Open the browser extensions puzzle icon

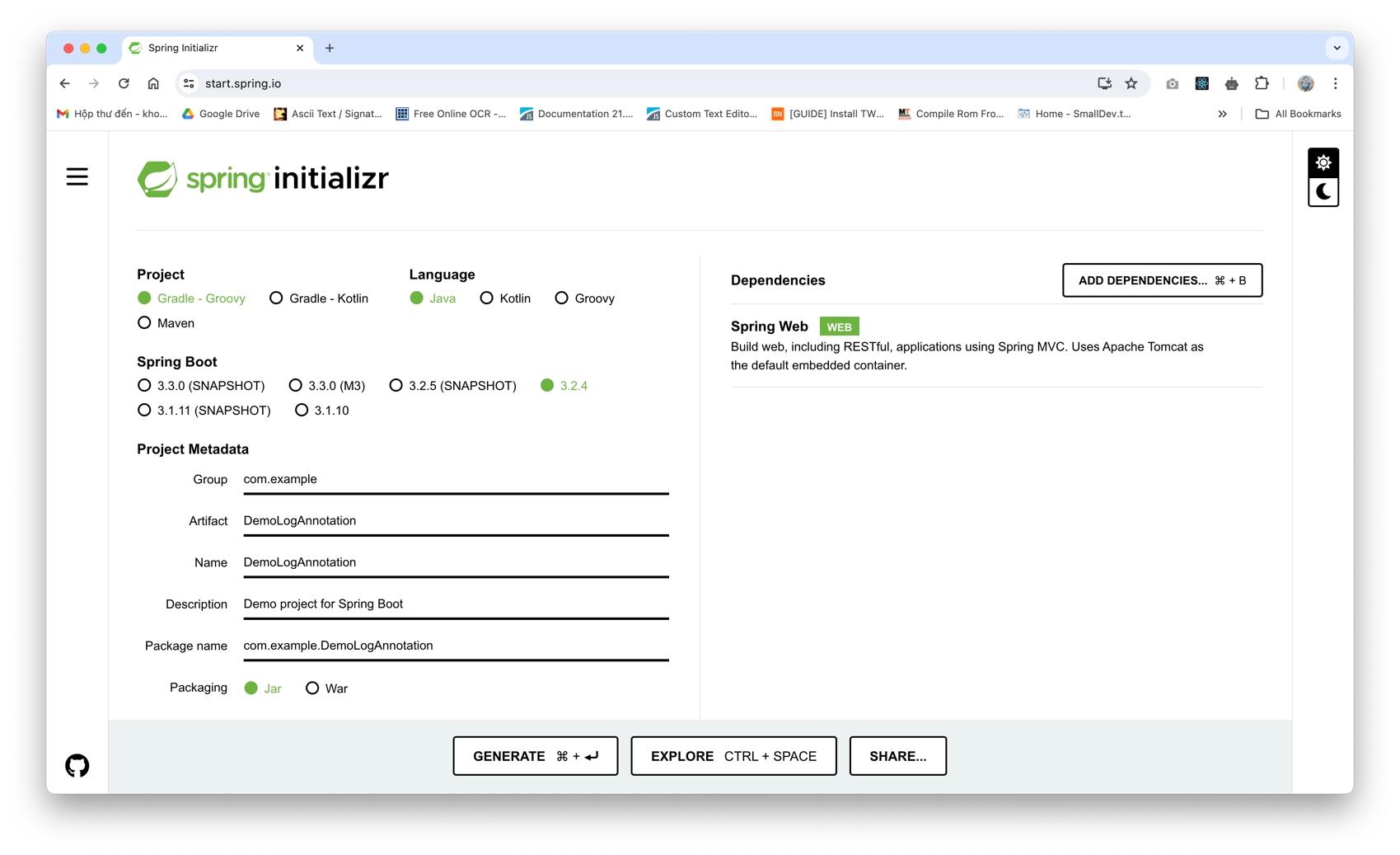(x=1261, y=83)
